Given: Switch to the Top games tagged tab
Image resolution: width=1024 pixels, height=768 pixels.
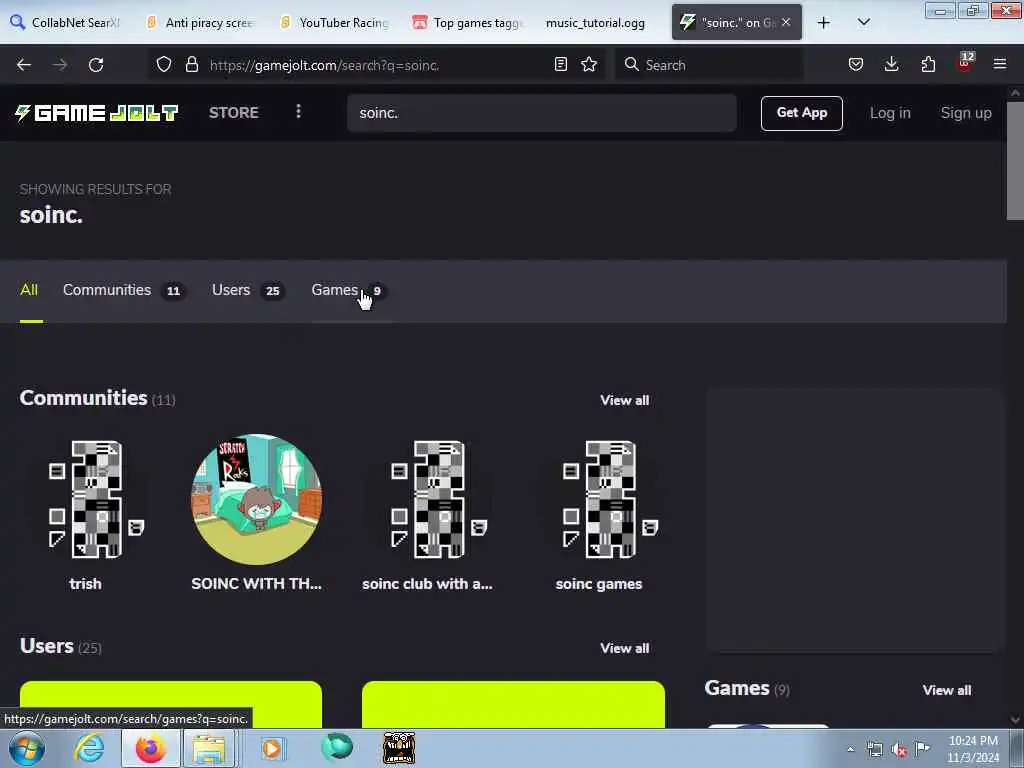Looking at the screenshot, I should point(468,23).
